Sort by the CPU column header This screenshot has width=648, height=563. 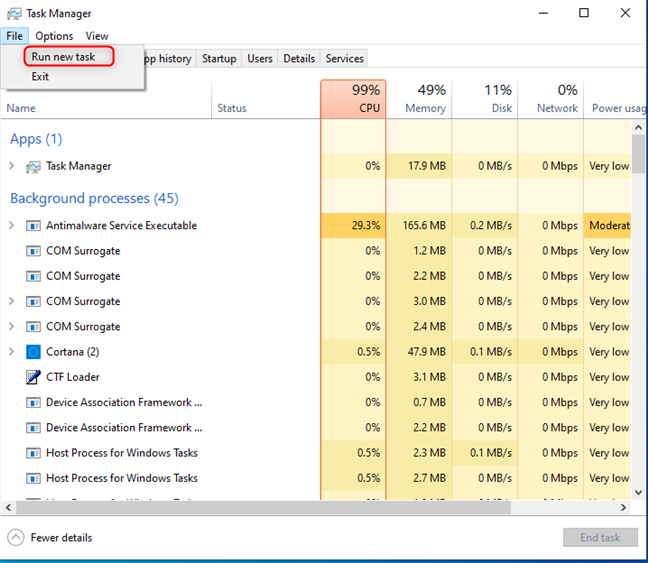tap(353, 99)
